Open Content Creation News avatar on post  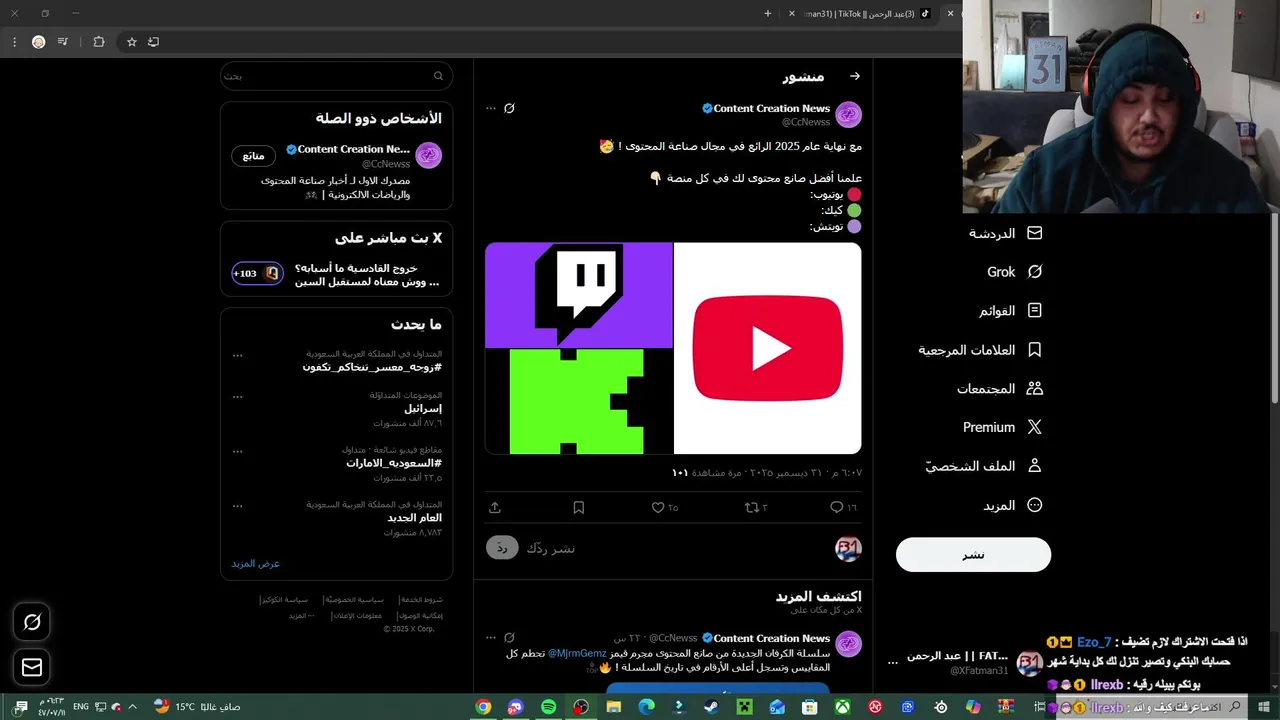[848, 114]
